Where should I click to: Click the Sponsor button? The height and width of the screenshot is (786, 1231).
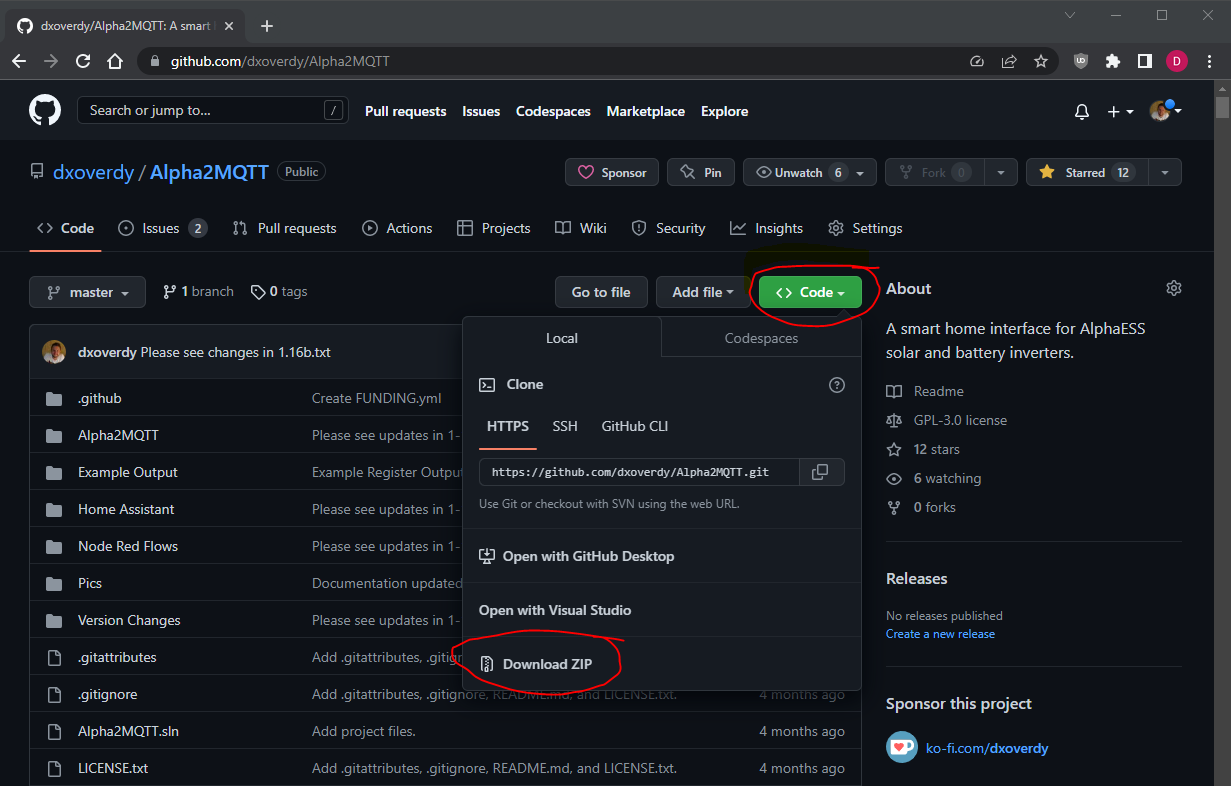(612, 172)
